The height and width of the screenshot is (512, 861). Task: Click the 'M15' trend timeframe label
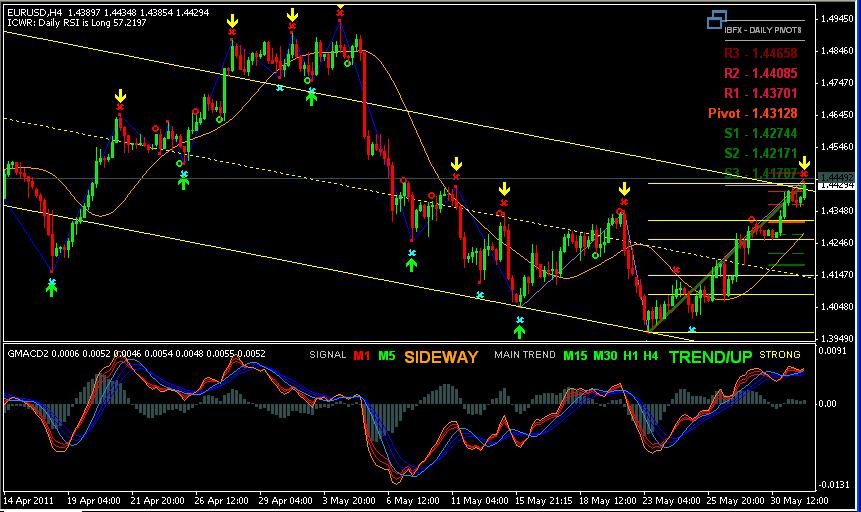click(x=575, y=356)
